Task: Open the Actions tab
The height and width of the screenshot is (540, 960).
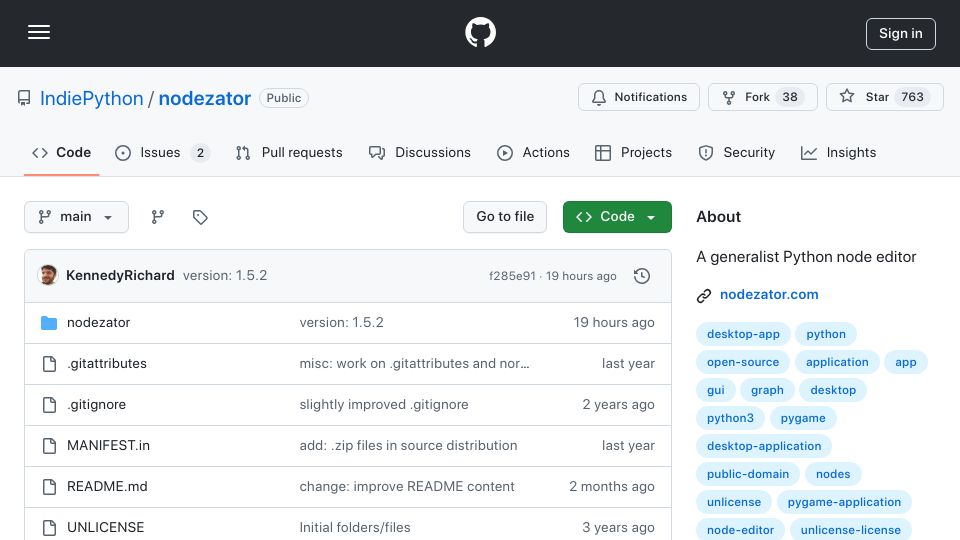Action: (533, 152)
